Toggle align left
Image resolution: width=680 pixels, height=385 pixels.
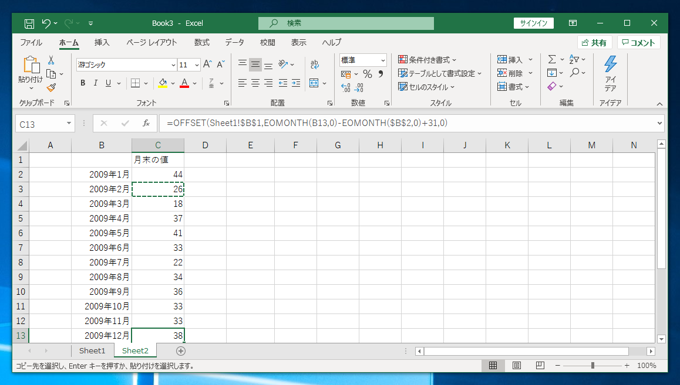242,83
